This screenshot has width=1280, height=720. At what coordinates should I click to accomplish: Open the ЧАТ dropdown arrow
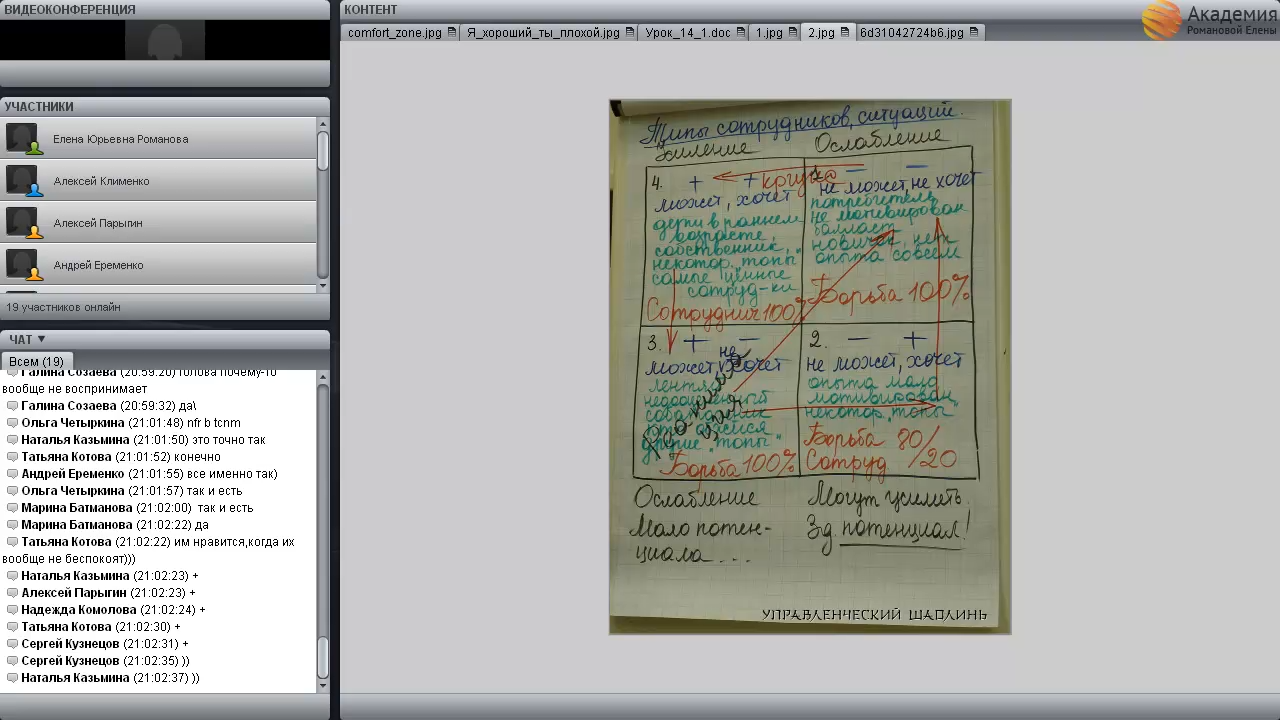(41, 339)
